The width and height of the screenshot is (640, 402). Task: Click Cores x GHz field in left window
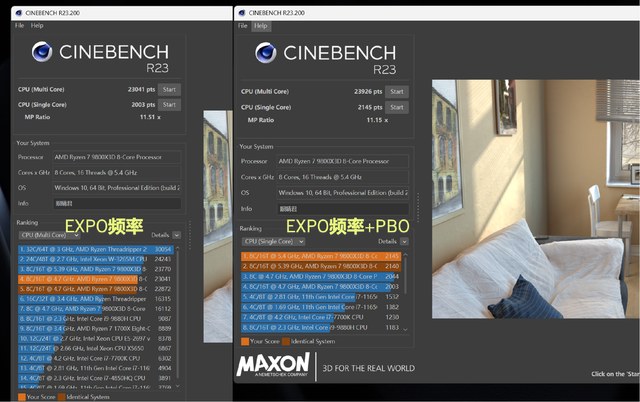pyautogui.click(x=117, y=173)
